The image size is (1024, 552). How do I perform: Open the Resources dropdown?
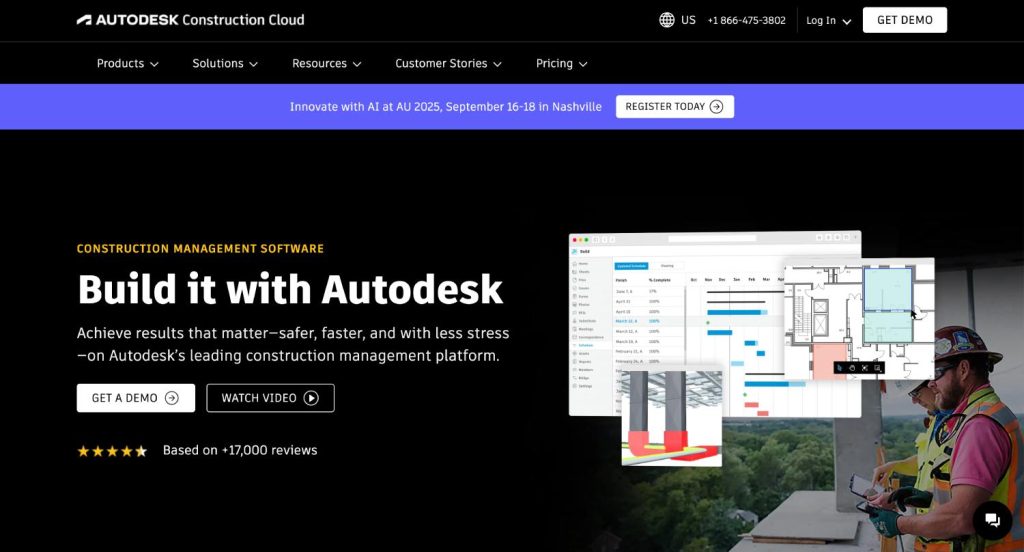327,63
